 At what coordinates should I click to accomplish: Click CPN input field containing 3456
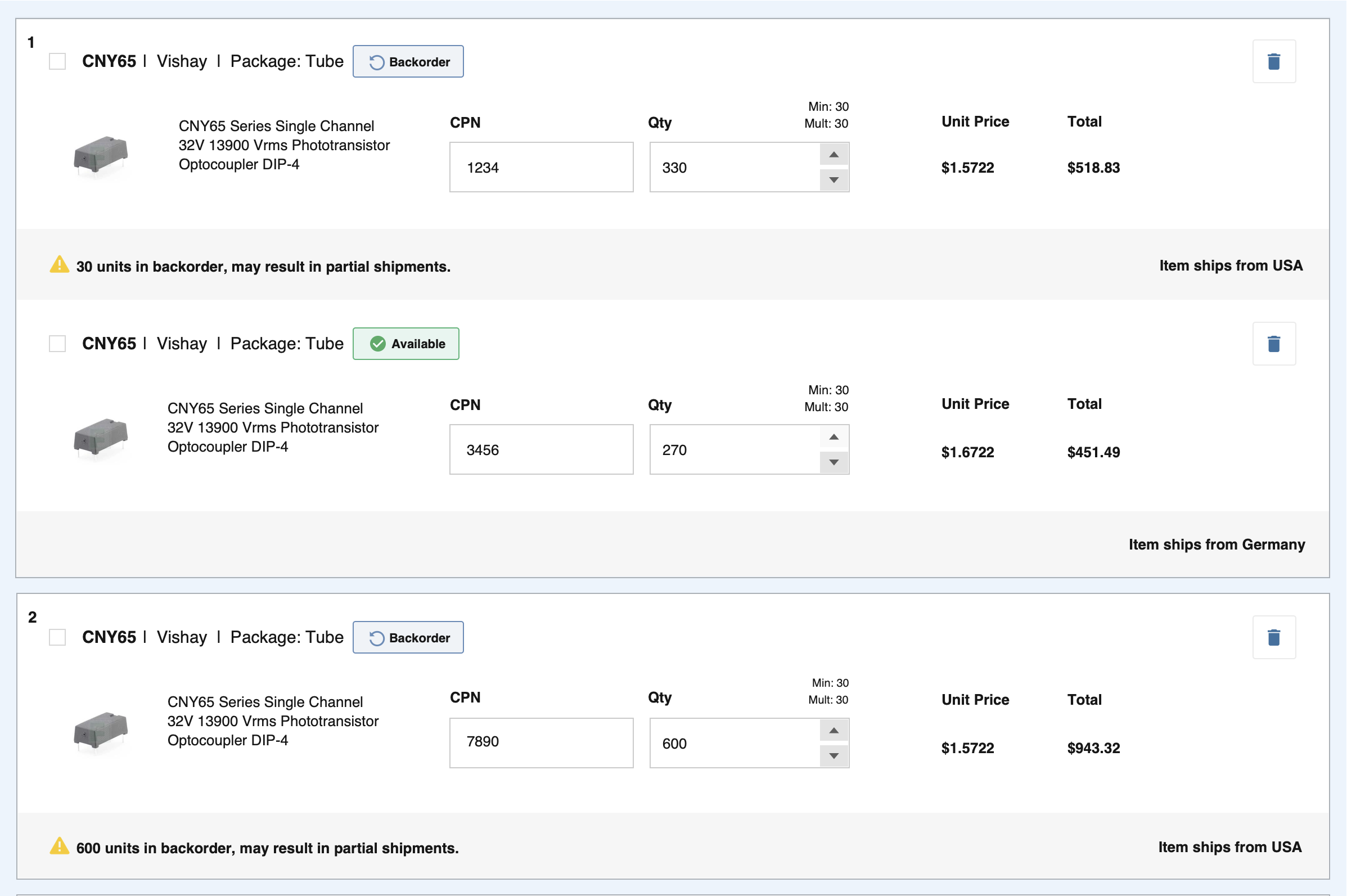[x=541, y=450]
